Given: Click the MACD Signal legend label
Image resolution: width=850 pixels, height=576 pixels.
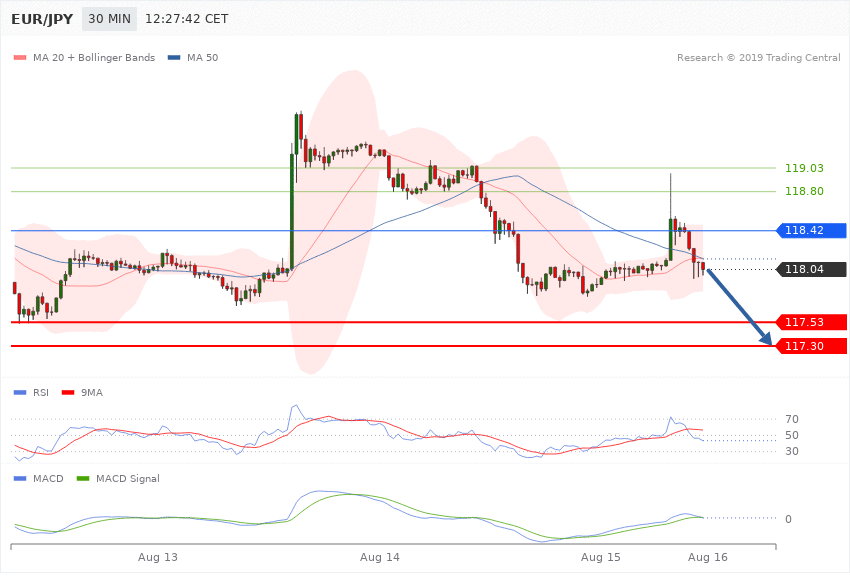Looking at the screenshot, I should tap(128, 478).
